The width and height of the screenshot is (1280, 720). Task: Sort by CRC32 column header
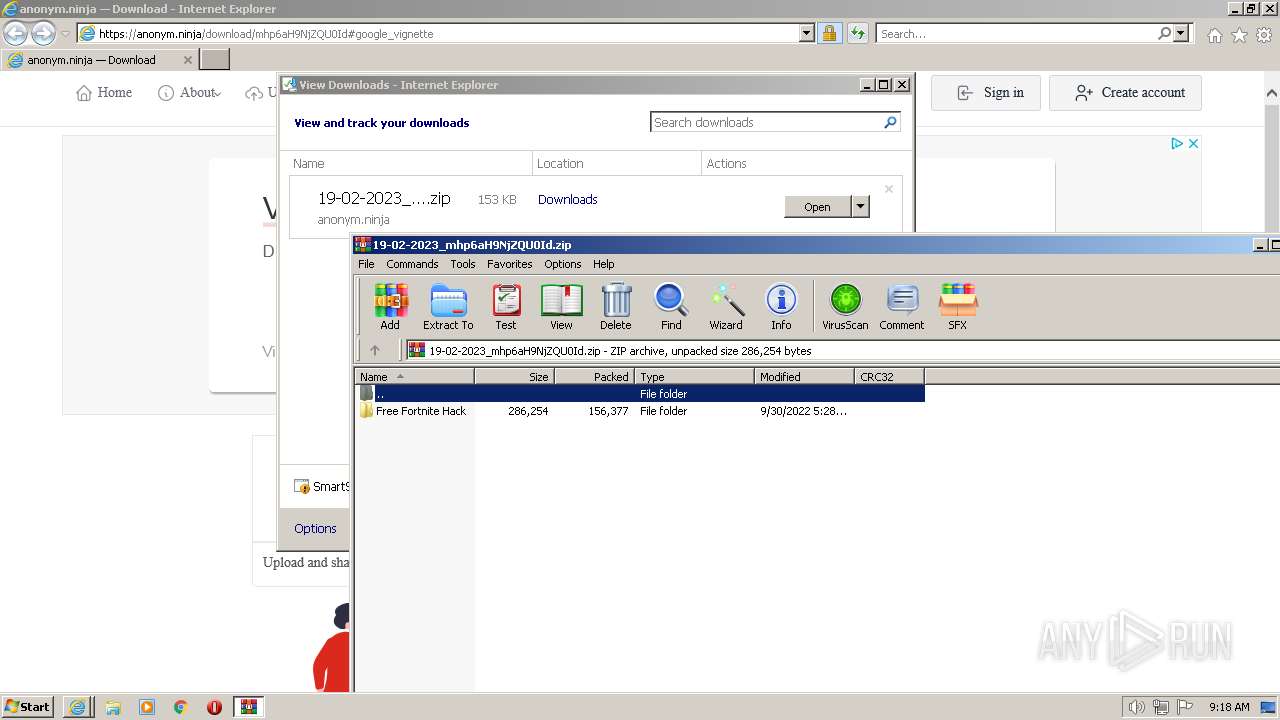[889, 377]
